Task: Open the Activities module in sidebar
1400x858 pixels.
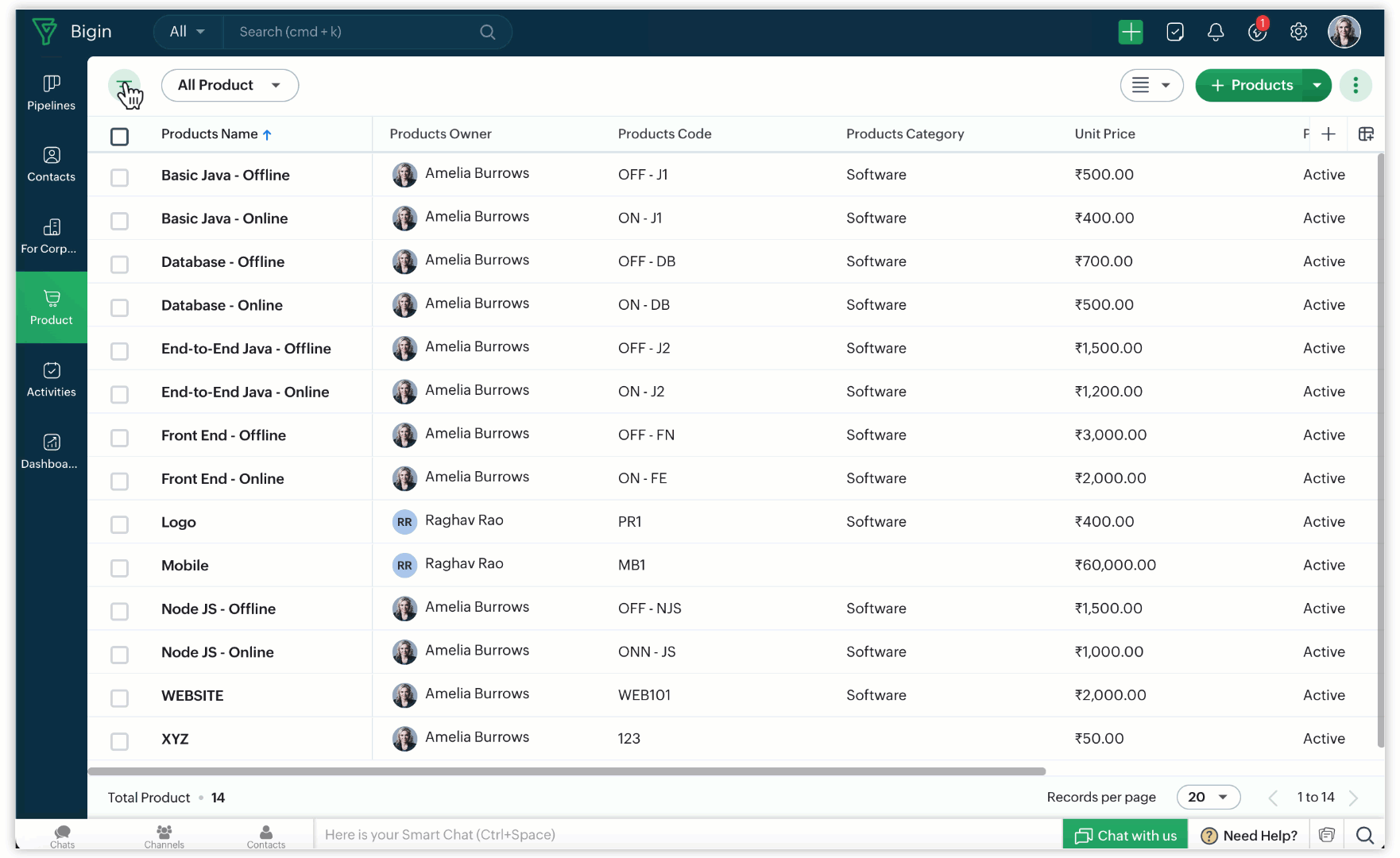Action: pyautogui.click(x=52, y=379)
